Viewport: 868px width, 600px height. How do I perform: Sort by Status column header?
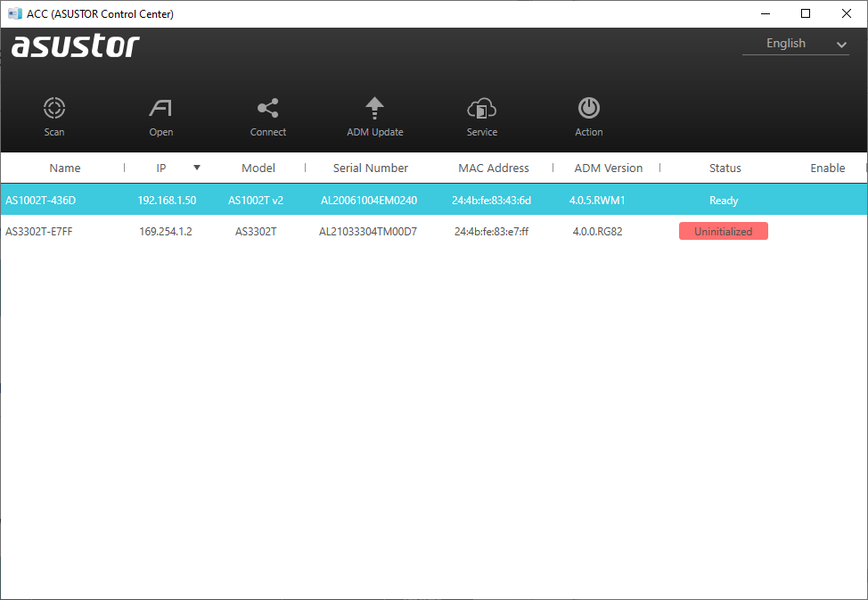(725, 168)
